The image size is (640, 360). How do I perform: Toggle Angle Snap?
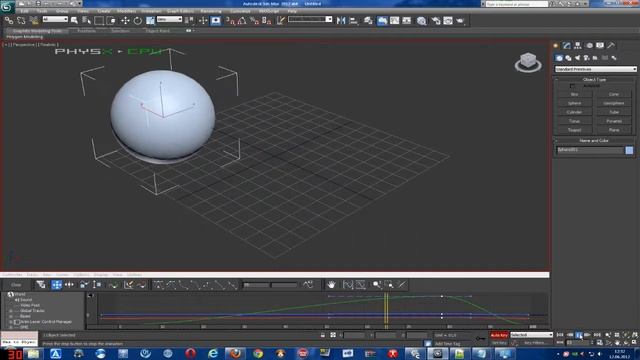(242, 20)
